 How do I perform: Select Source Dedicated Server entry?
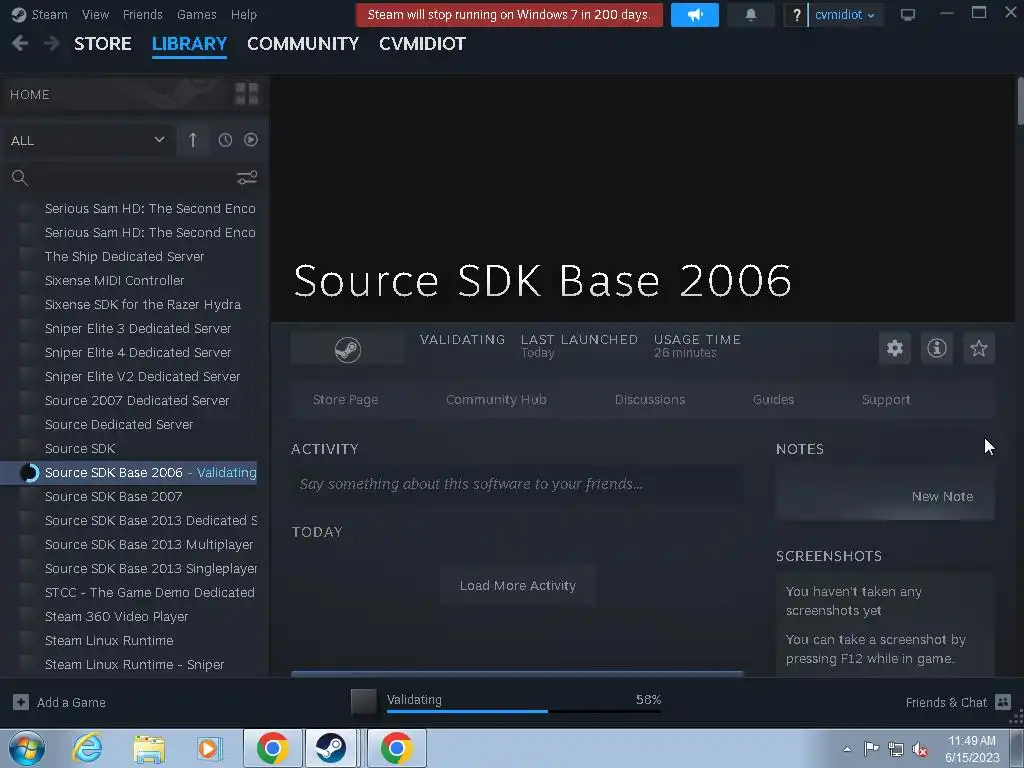[119, 424]
